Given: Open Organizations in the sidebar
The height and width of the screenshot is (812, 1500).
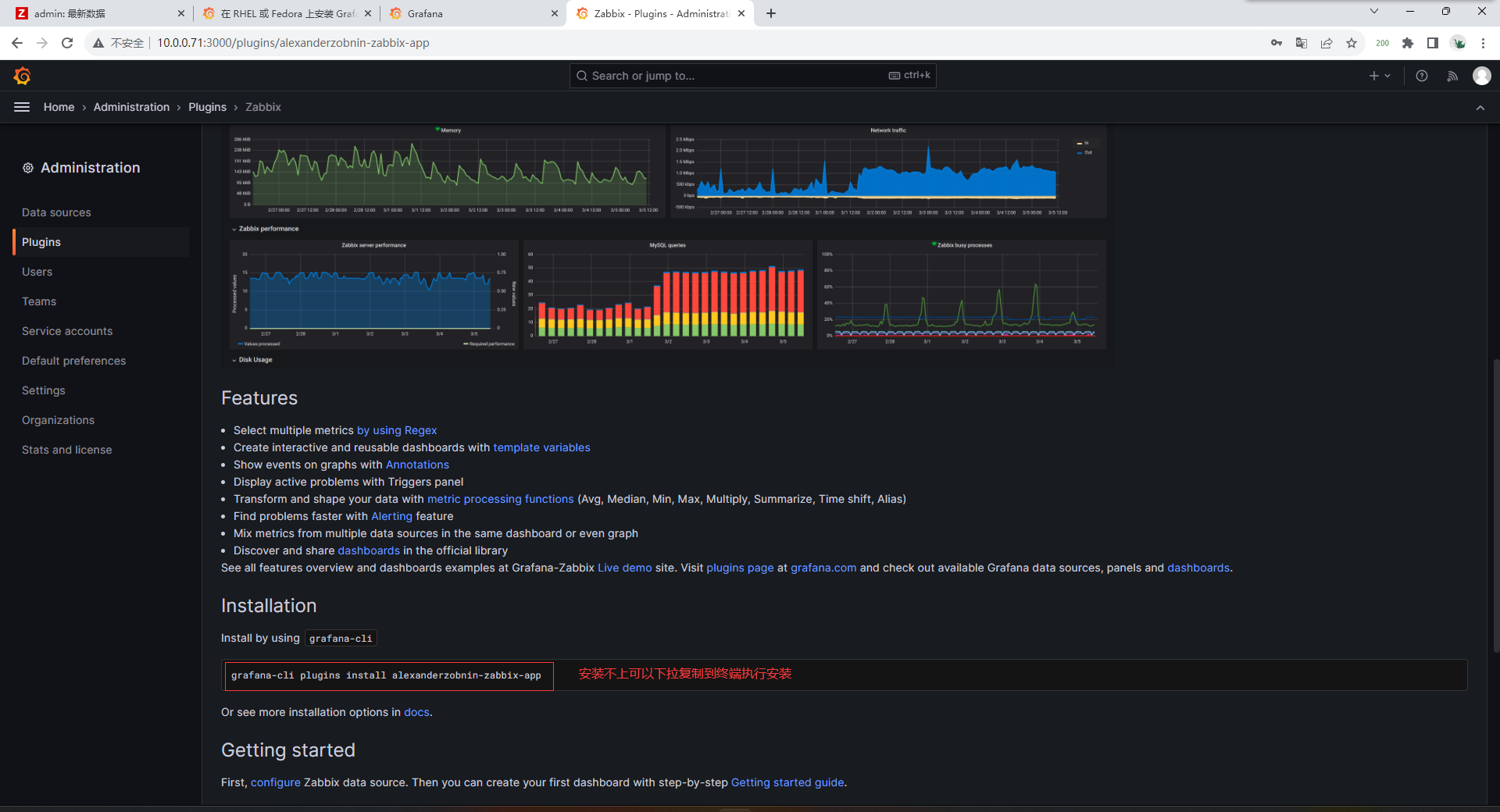Looking at the screenshot, I should pos(58,420).
